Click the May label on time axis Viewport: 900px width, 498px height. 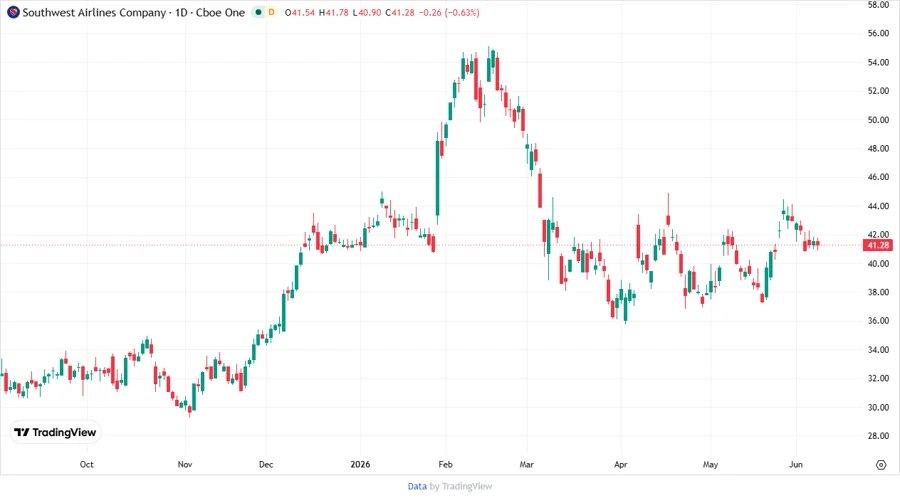point(711,464)
